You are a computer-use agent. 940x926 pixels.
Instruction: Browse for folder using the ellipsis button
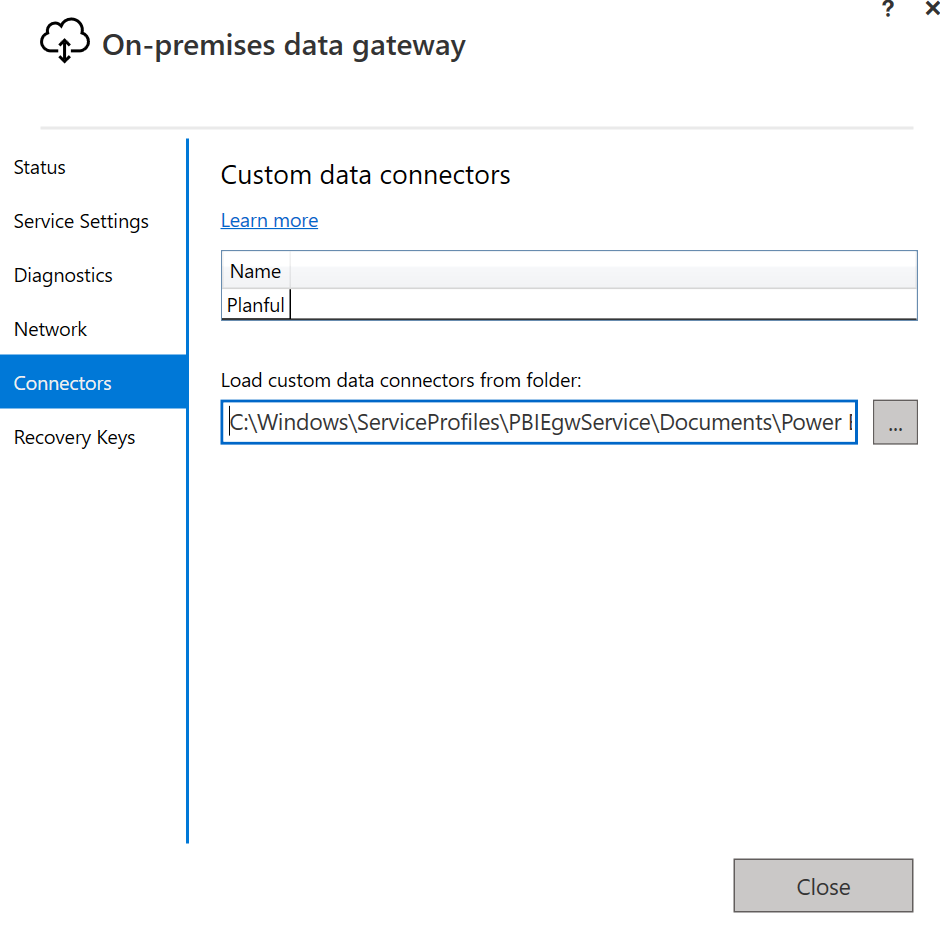click(894, 423)
